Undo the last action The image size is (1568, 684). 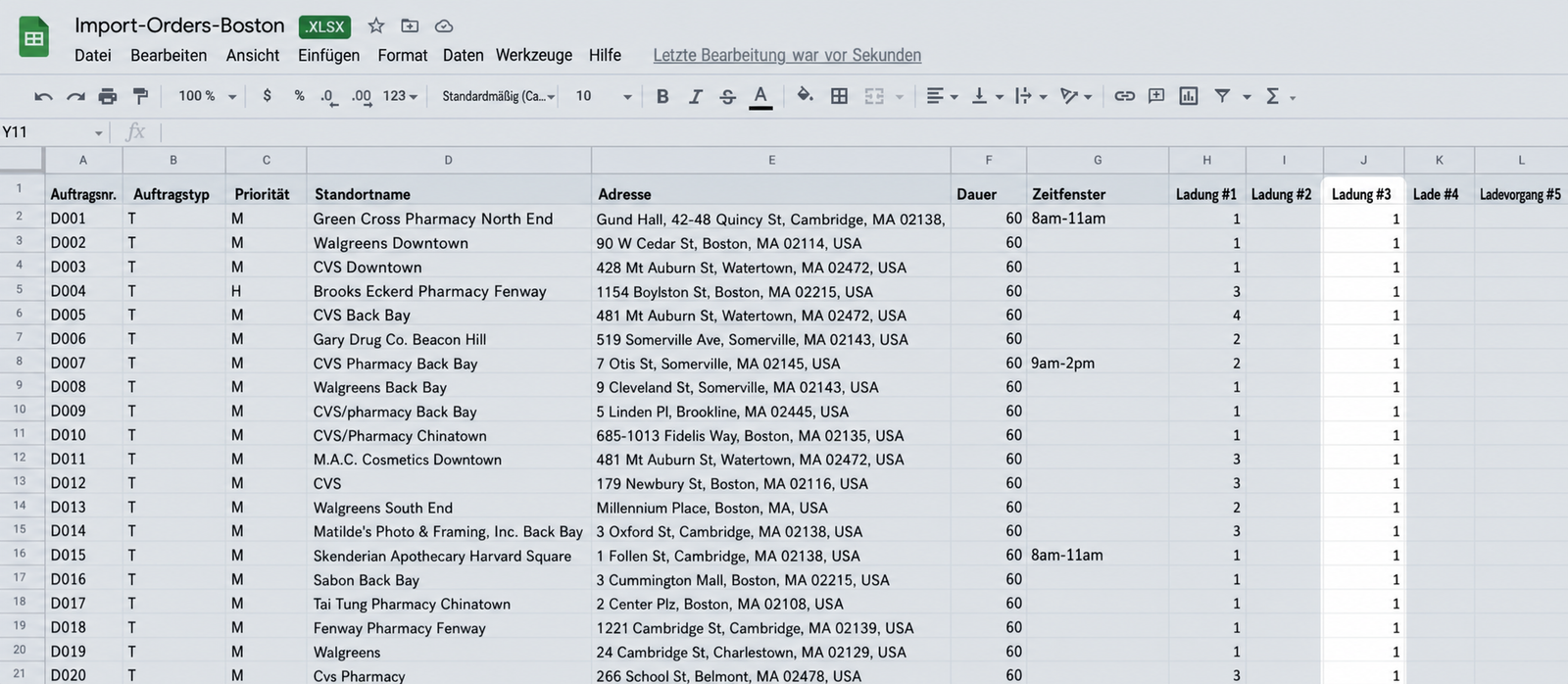pyautogui.click(x=43, y=96)
